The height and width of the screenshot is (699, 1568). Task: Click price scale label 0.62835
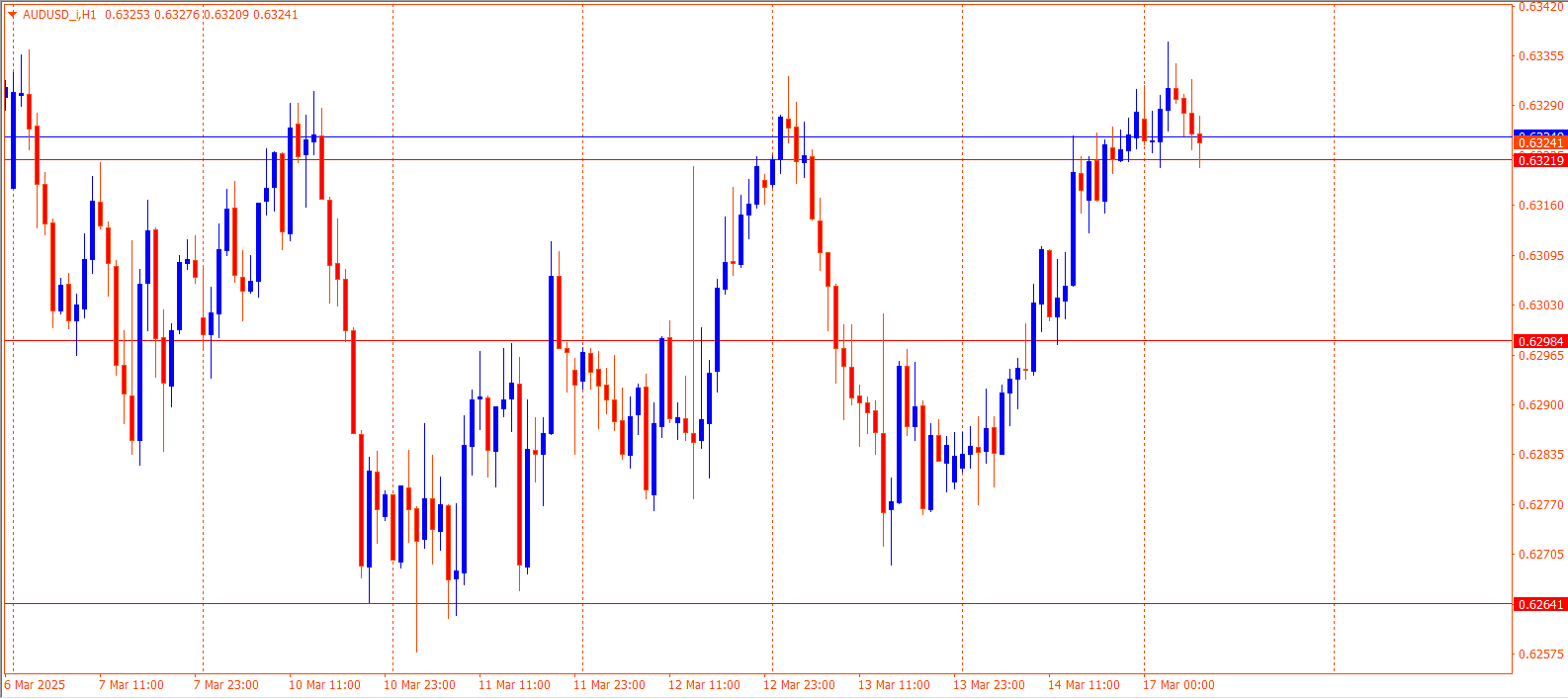[x=1540, y=455]
